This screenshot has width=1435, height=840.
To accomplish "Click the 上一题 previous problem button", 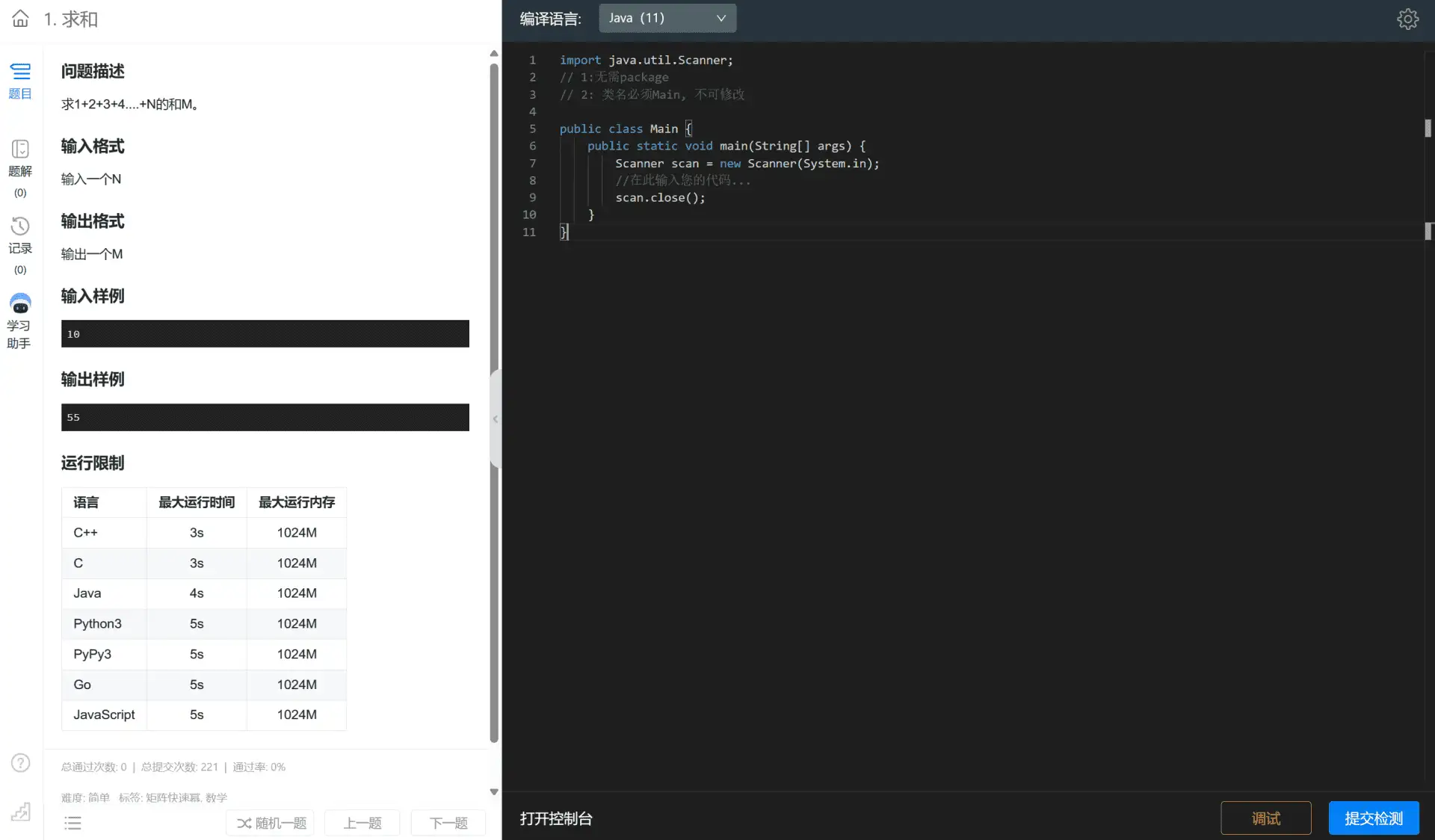I will tap(362, 823).
